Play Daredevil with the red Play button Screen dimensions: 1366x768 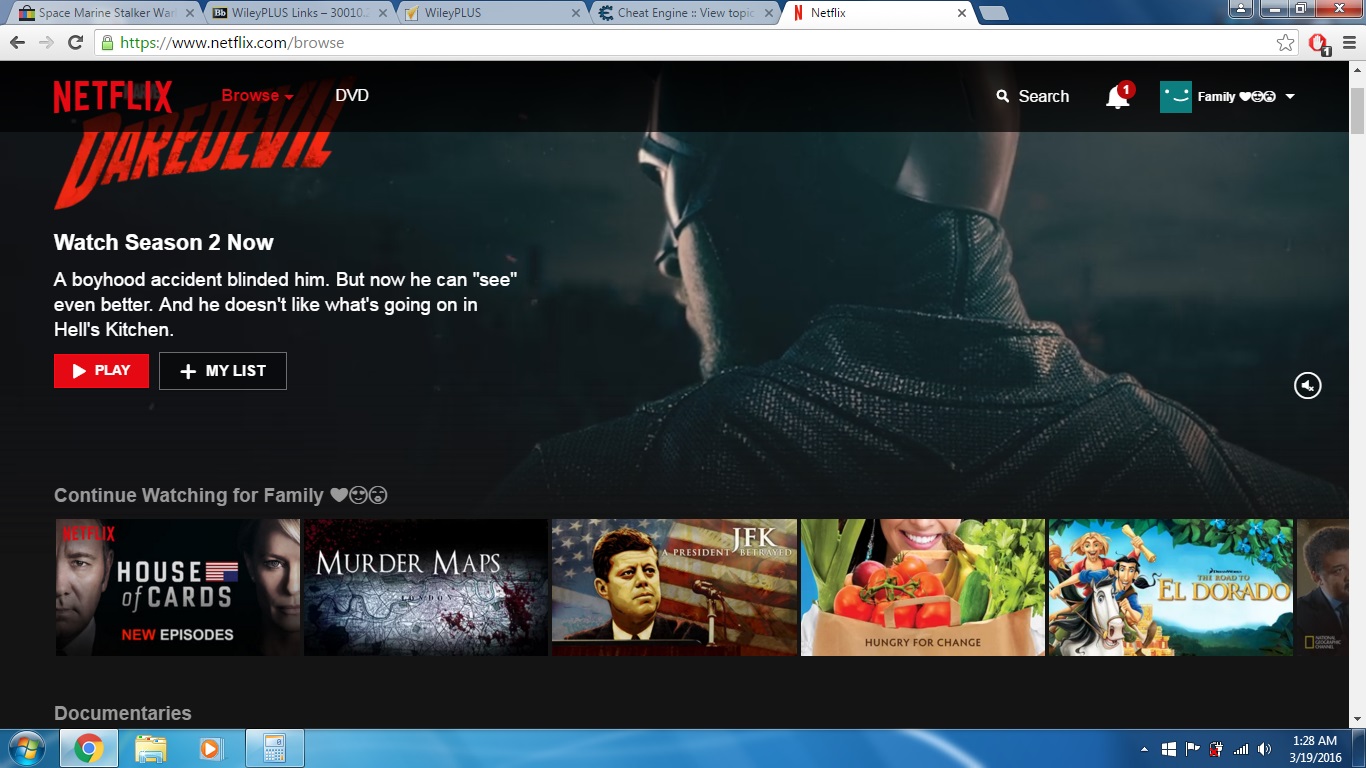point(101,371)
